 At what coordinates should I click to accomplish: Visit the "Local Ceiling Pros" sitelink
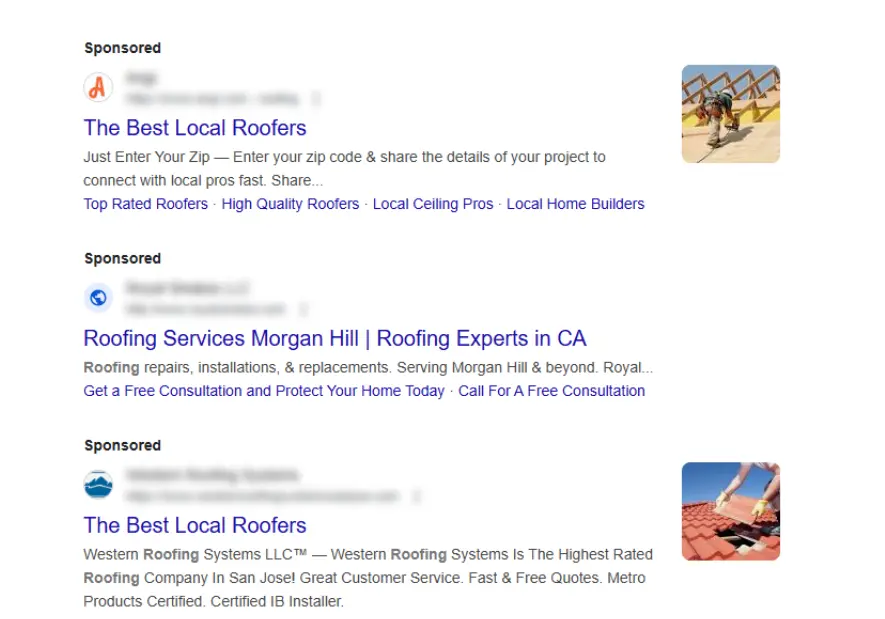point(433,204)
